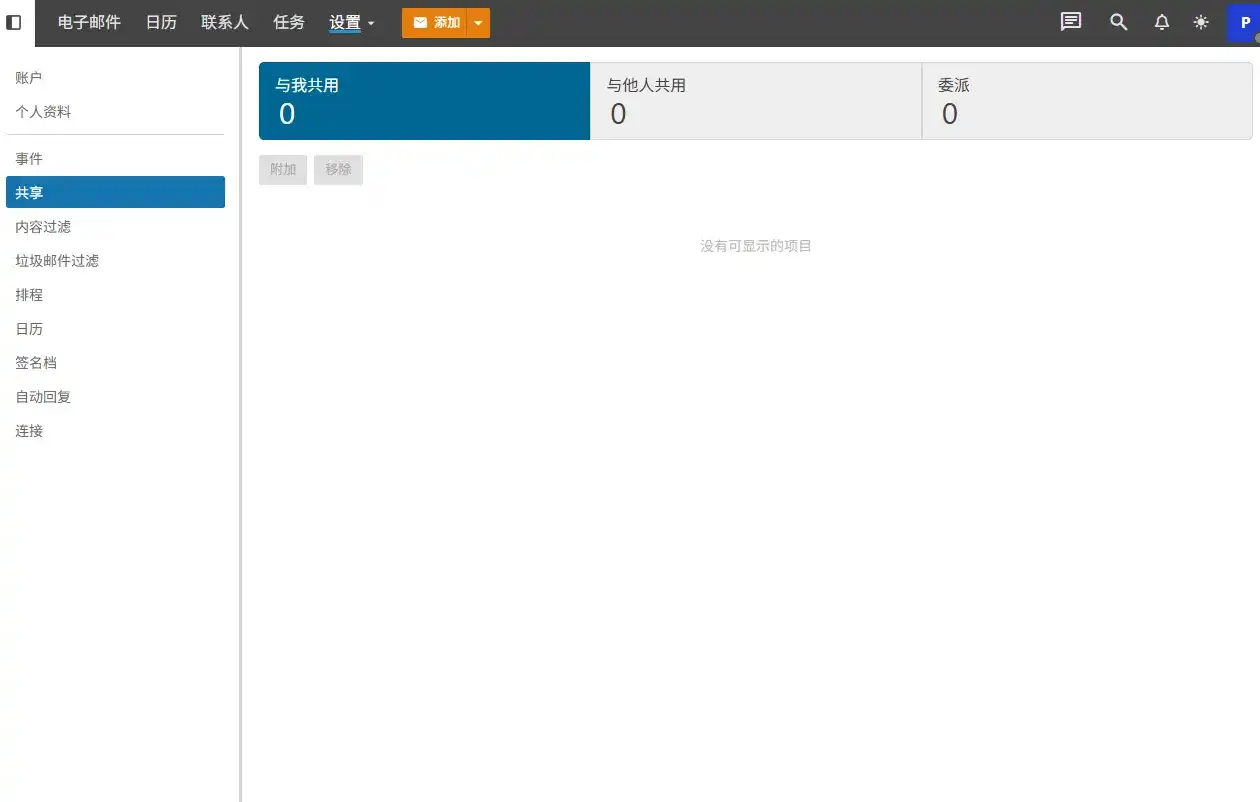Image resolution: width=1260 pixels, height=802 pixels.
Task: Click the brightness/theme sun icon
Action: 1200,22
